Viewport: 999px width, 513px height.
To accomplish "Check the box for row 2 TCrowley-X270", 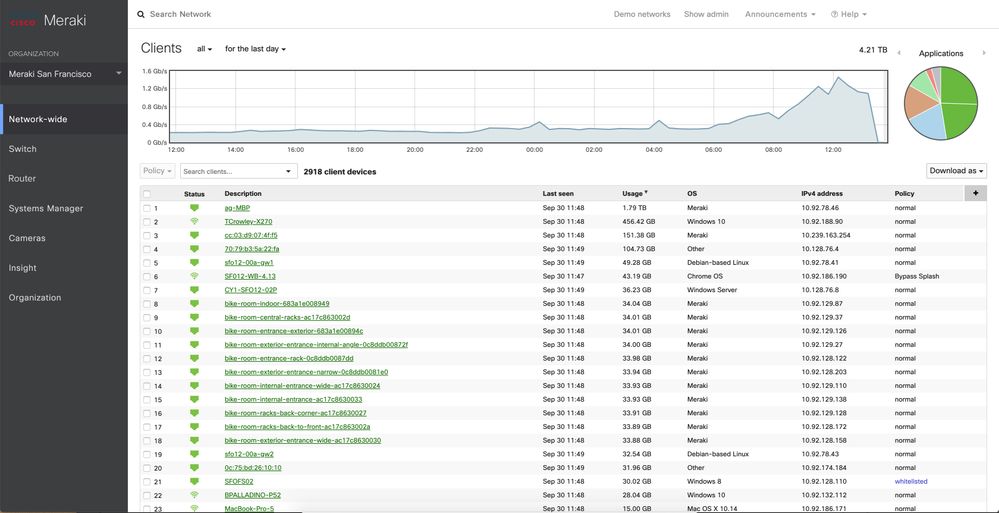I will (x=147, y=222).
